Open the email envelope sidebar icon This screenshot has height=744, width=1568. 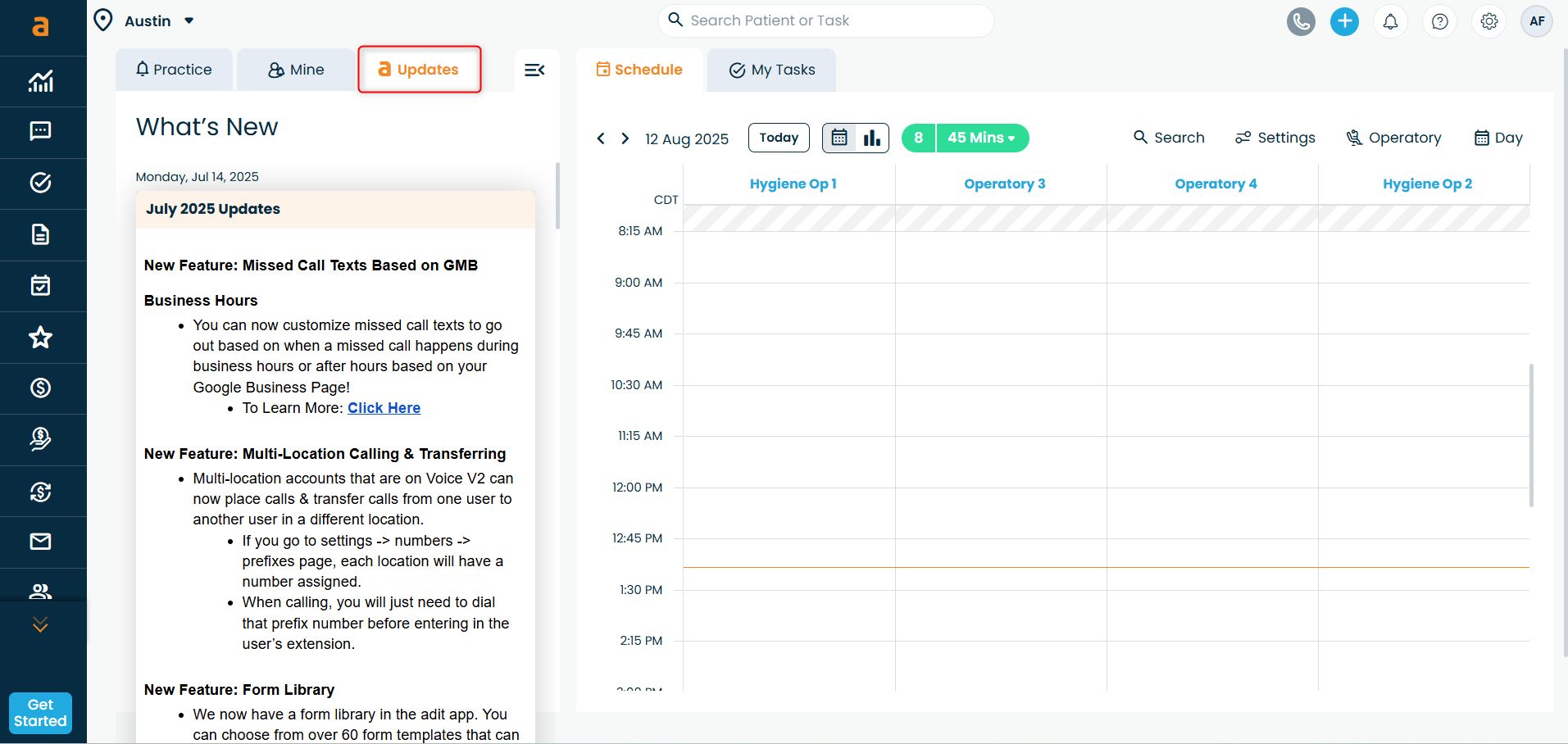point(40,541)
